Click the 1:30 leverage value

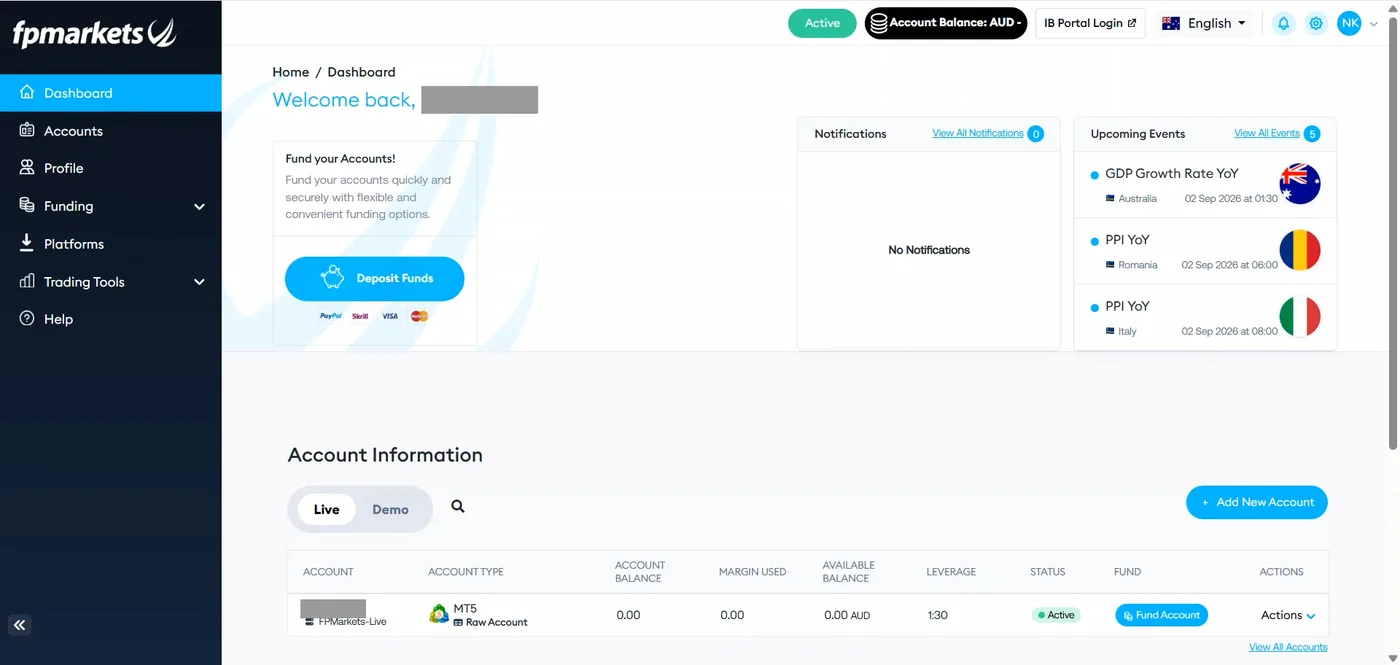(937, 615)
